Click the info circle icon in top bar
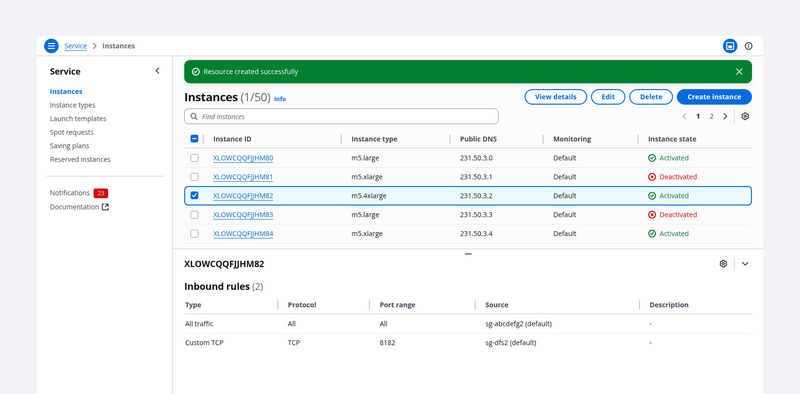The height and width of the screenshot is (394, 800). (748, 46)
